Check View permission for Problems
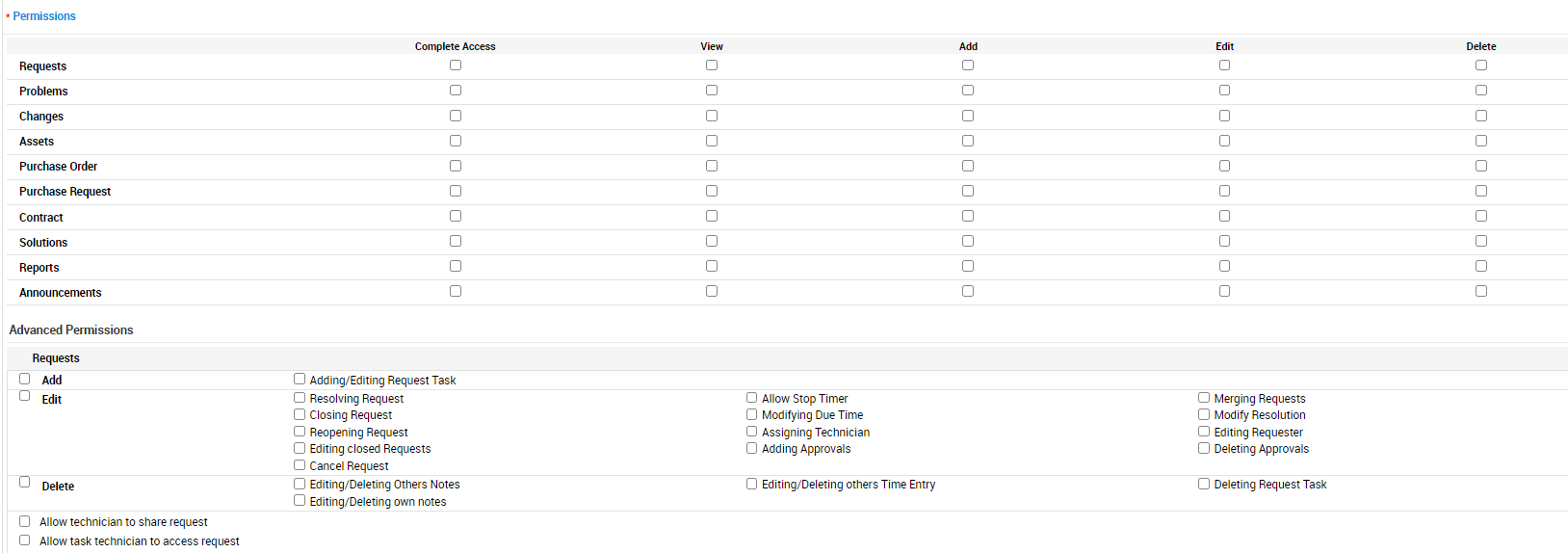1568x553 pixels. pos(712,91)
